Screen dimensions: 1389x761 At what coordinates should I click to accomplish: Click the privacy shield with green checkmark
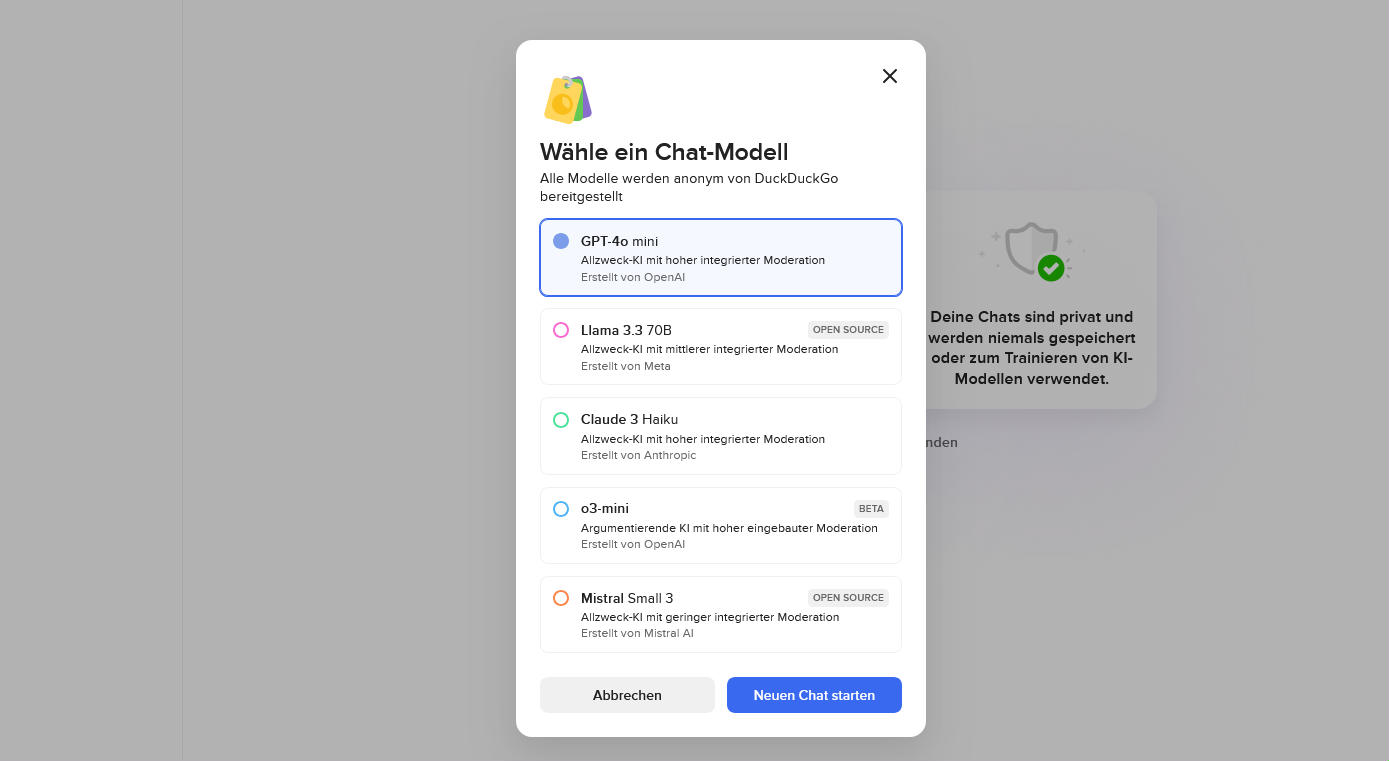(1031, 250)
